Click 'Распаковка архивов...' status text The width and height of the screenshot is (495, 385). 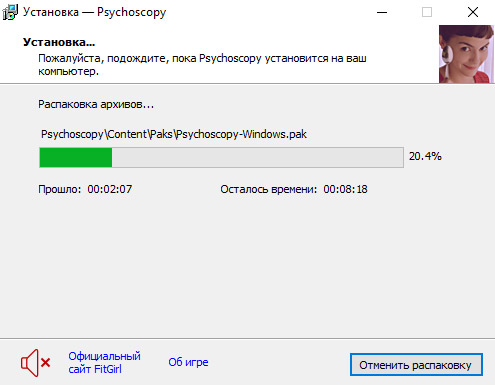96,104
